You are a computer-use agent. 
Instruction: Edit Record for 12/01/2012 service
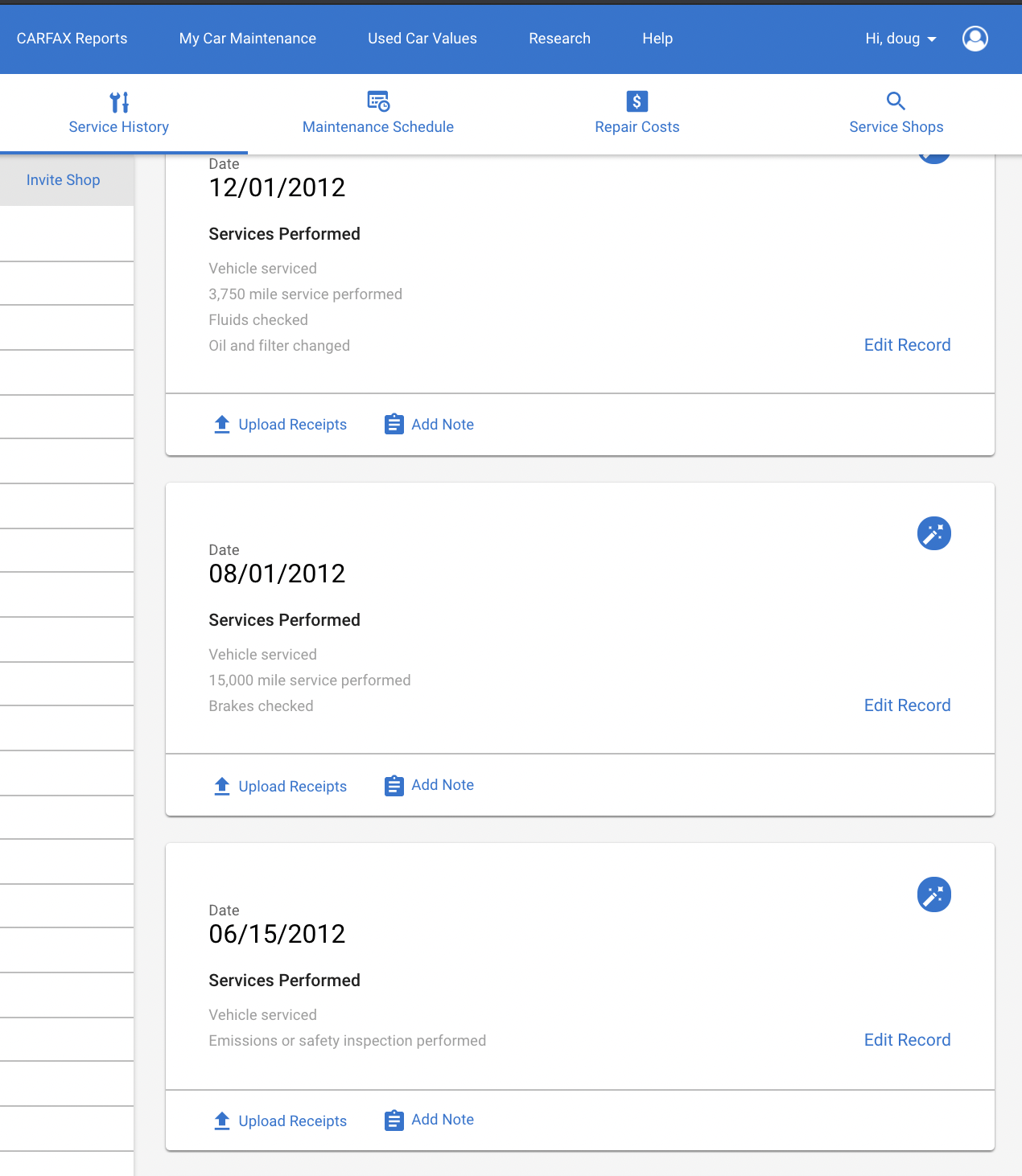[908, 345]
